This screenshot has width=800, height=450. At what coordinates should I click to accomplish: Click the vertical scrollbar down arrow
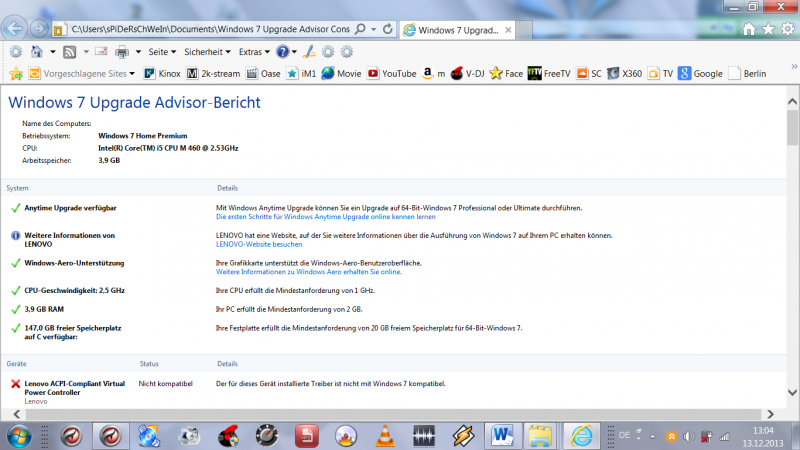point(792,392)
